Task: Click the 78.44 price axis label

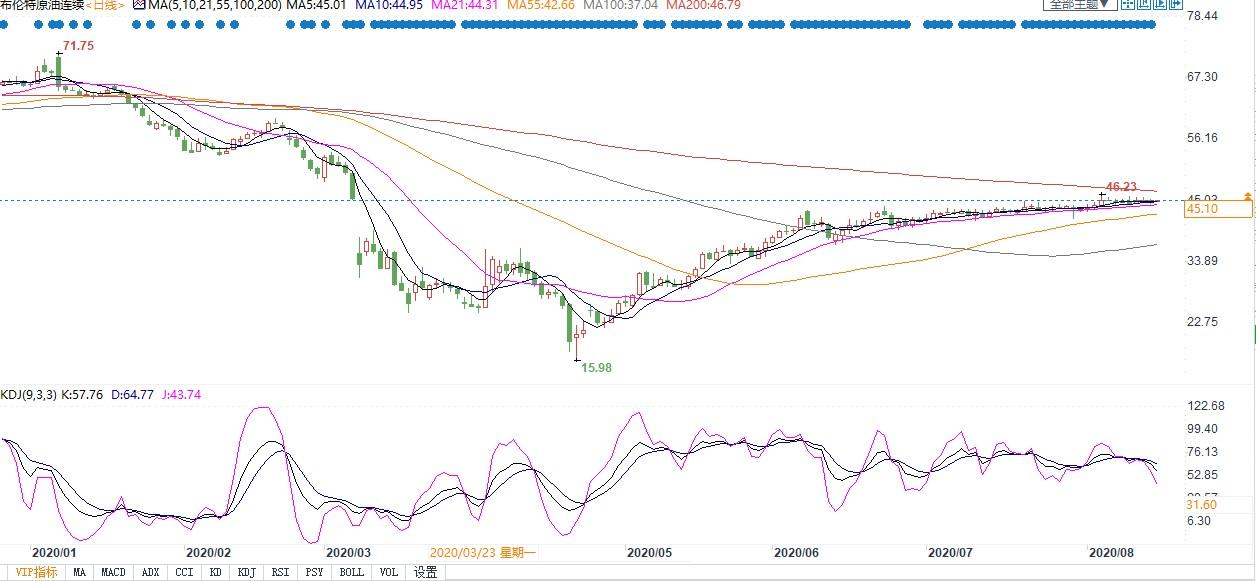Action: [1201, 16]
